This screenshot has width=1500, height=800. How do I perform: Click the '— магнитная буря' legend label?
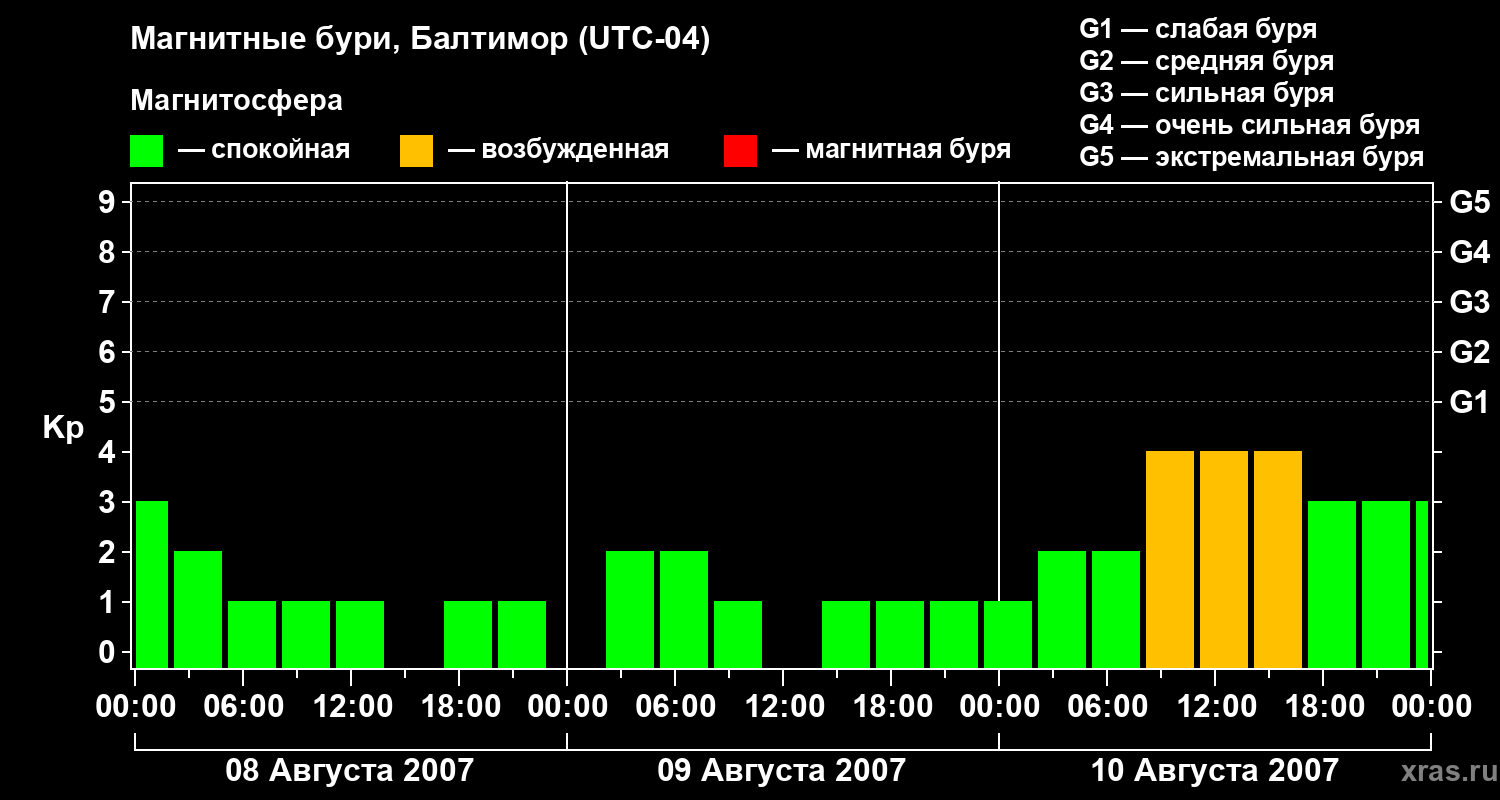pos(891,150)
